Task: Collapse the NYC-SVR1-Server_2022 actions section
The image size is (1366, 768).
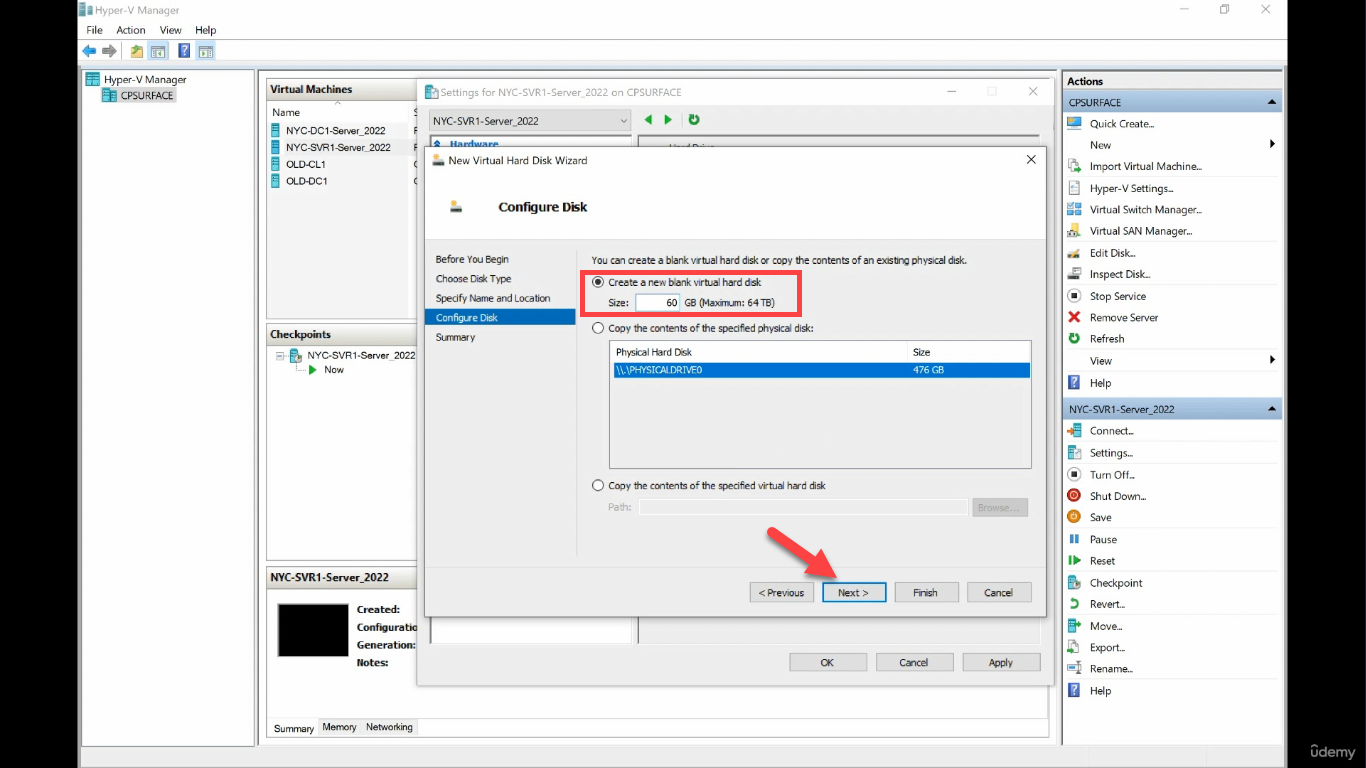Action: (x=1272, y=409)
